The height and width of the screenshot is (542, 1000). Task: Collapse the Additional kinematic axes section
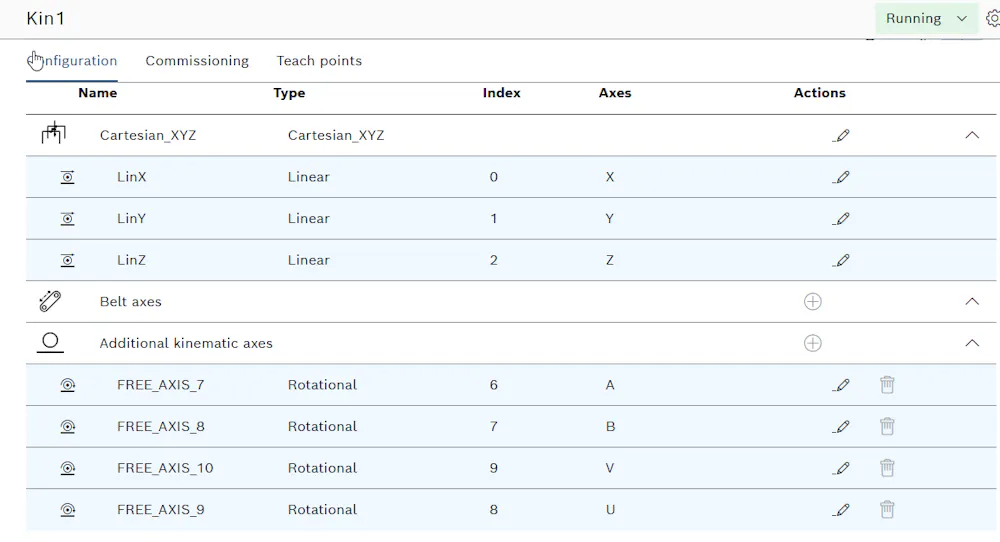[x=972, y=343]
